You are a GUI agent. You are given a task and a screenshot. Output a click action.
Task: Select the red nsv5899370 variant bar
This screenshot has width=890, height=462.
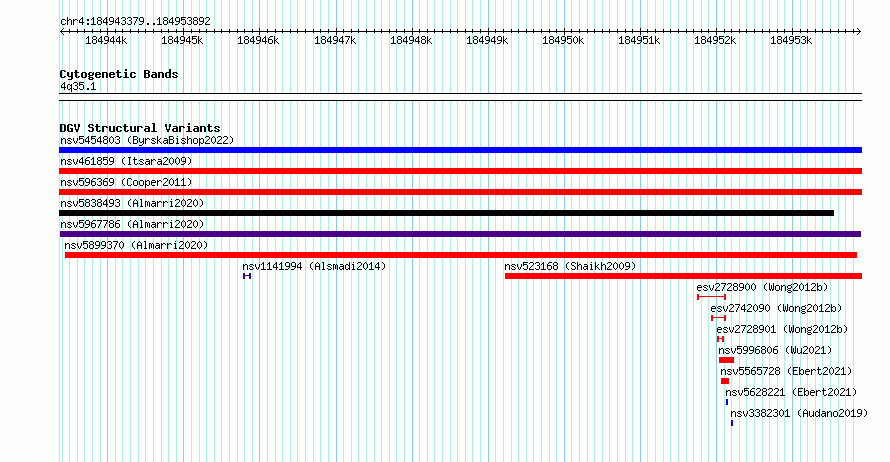click(x=461, y=255)
